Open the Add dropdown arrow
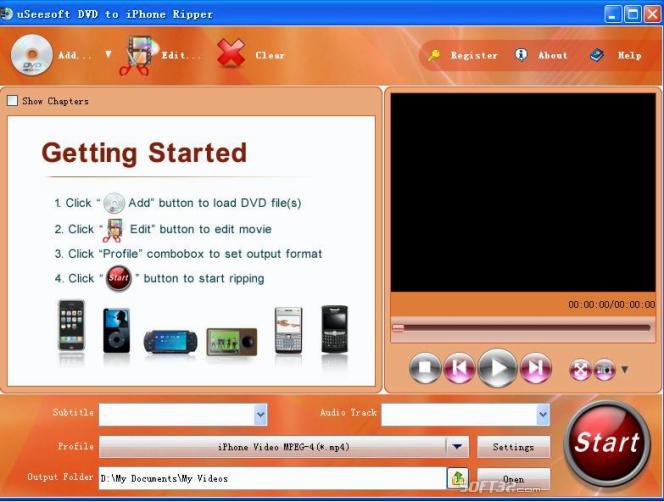This screenshot has height=502, width=664. click(108, 54)
